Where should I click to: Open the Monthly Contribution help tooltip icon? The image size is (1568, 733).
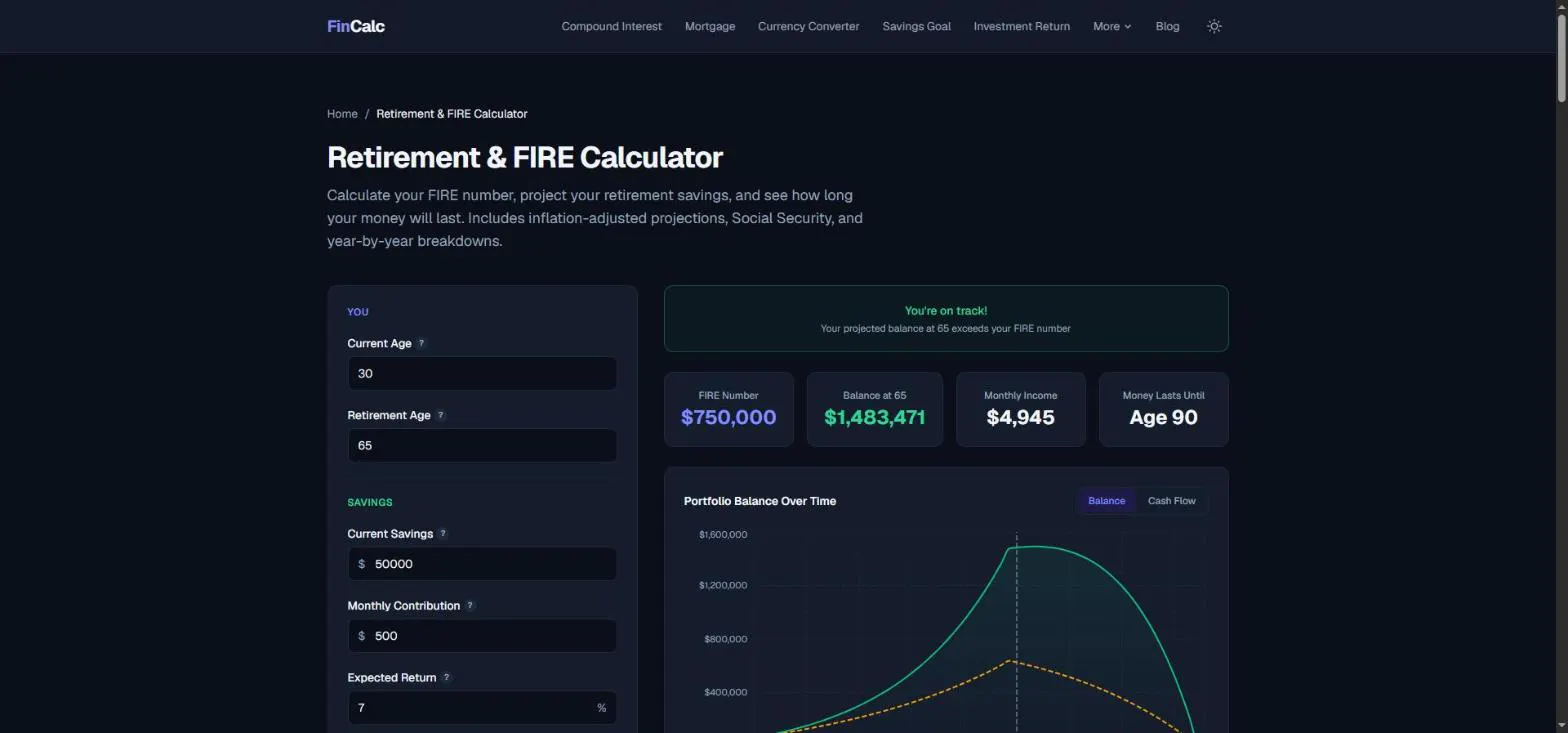[x=470, y=605]
